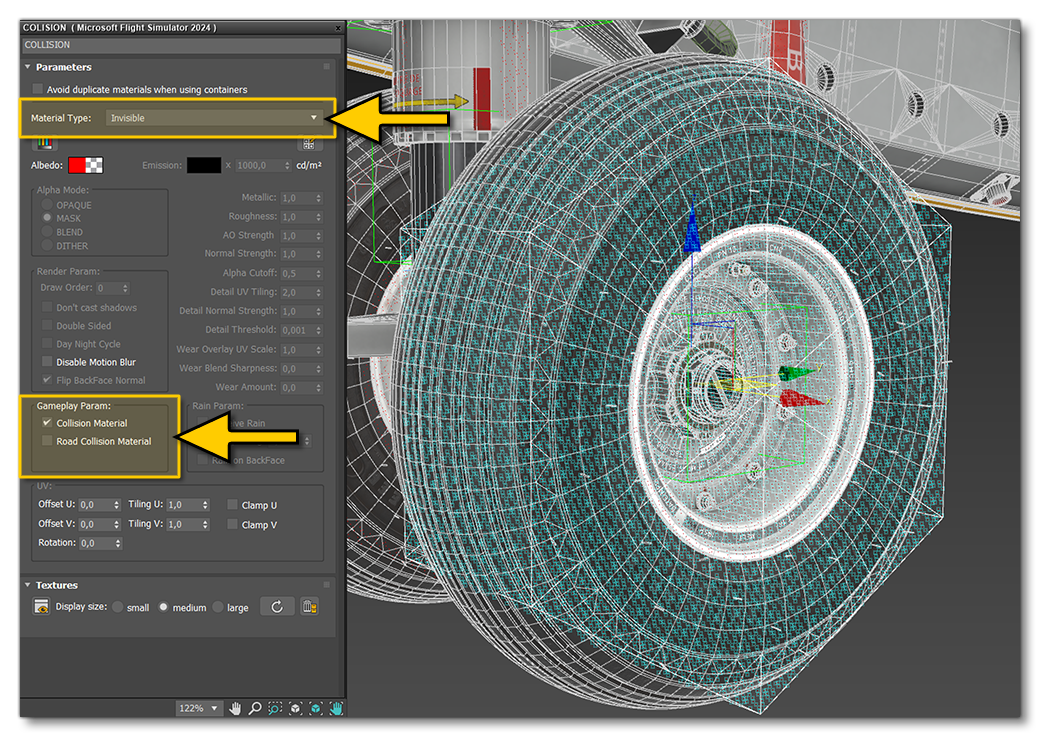Click the texture preview eye icon
Screen dimensions: 1040x737
(x=41, y=607)
